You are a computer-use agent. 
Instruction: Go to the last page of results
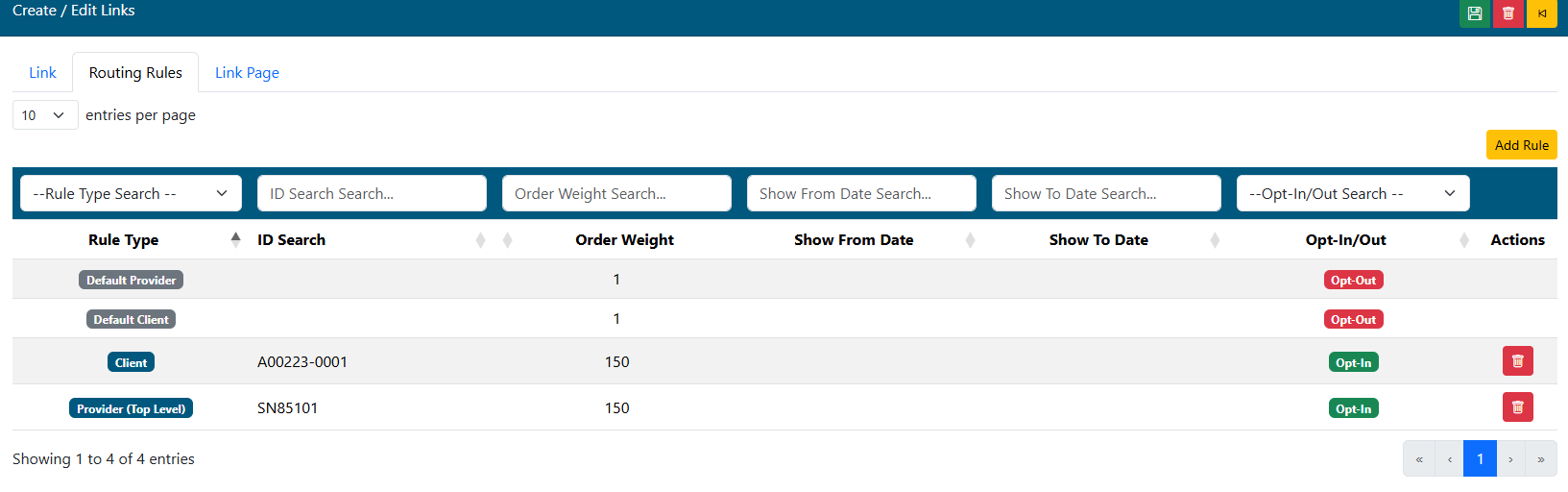click(x=1541, y=459)
